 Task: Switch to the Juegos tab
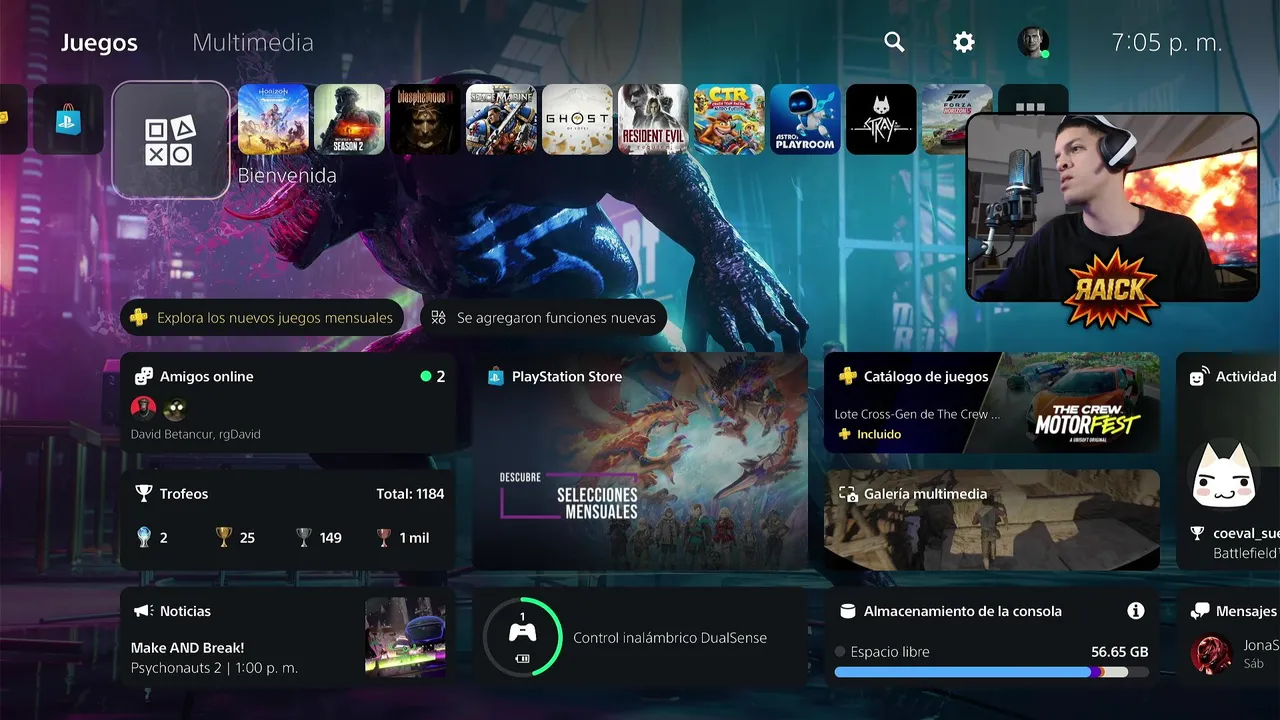(x=99, y=43)
